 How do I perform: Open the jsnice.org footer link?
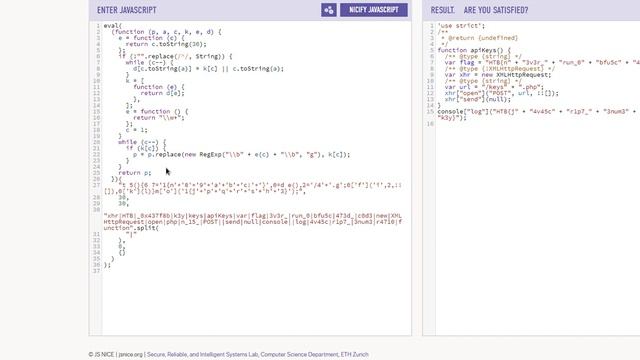131,354
